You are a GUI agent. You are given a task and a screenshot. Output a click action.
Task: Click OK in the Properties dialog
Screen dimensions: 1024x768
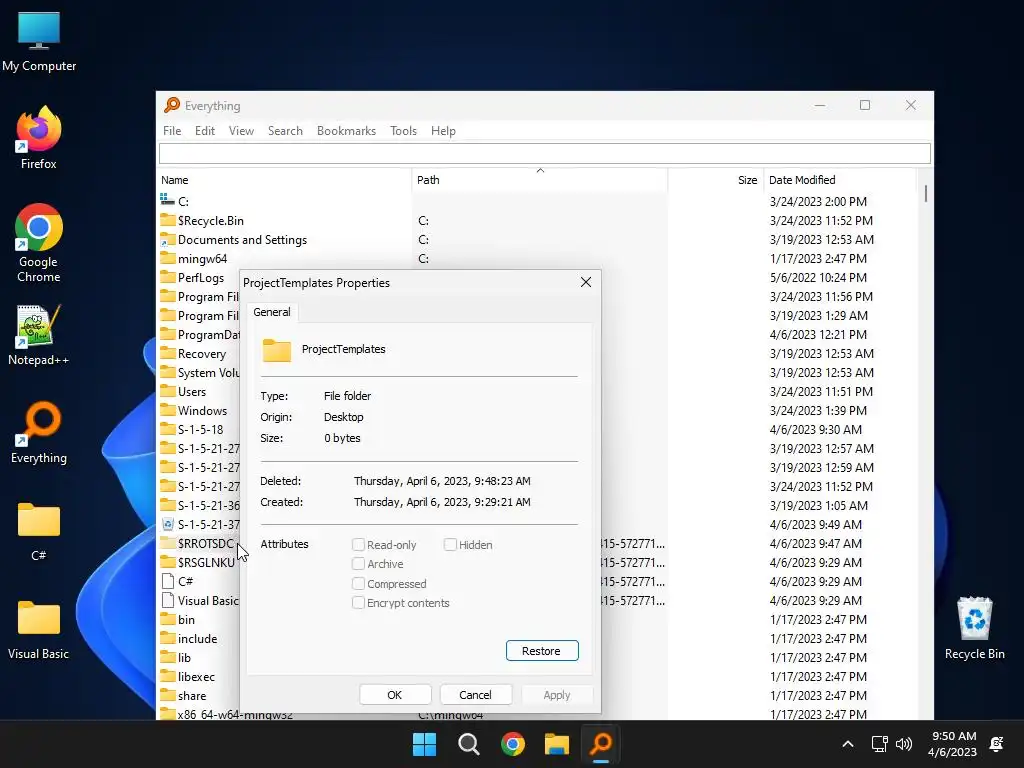[395, 695]
